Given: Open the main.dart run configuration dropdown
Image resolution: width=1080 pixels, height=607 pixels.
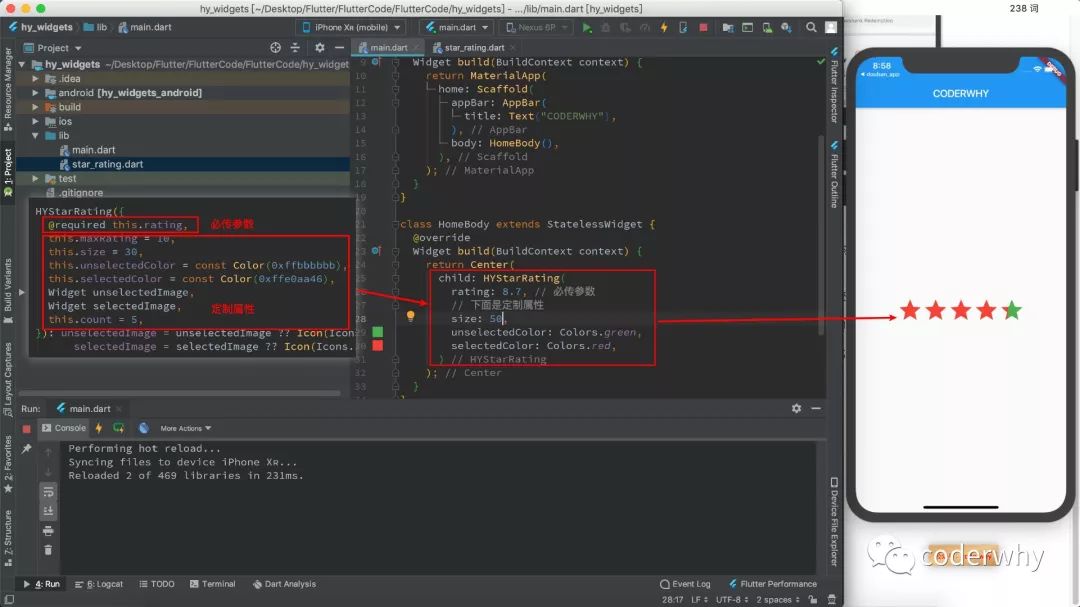Looking at the screenshot, I should click(457, 28).
